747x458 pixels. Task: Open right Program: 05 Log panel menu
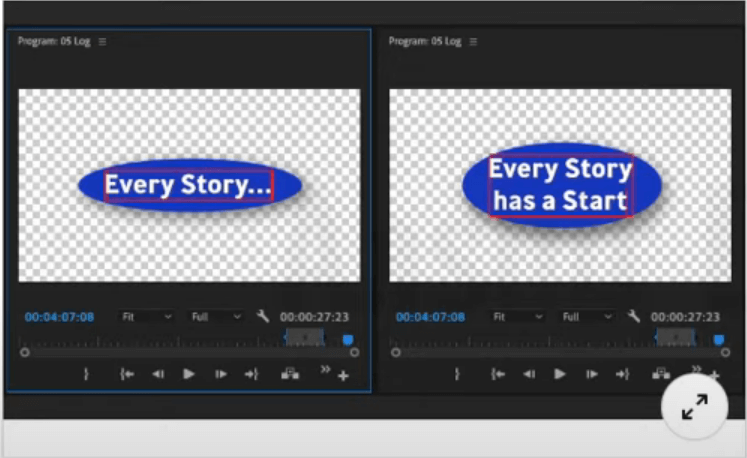tap(473, 41)
